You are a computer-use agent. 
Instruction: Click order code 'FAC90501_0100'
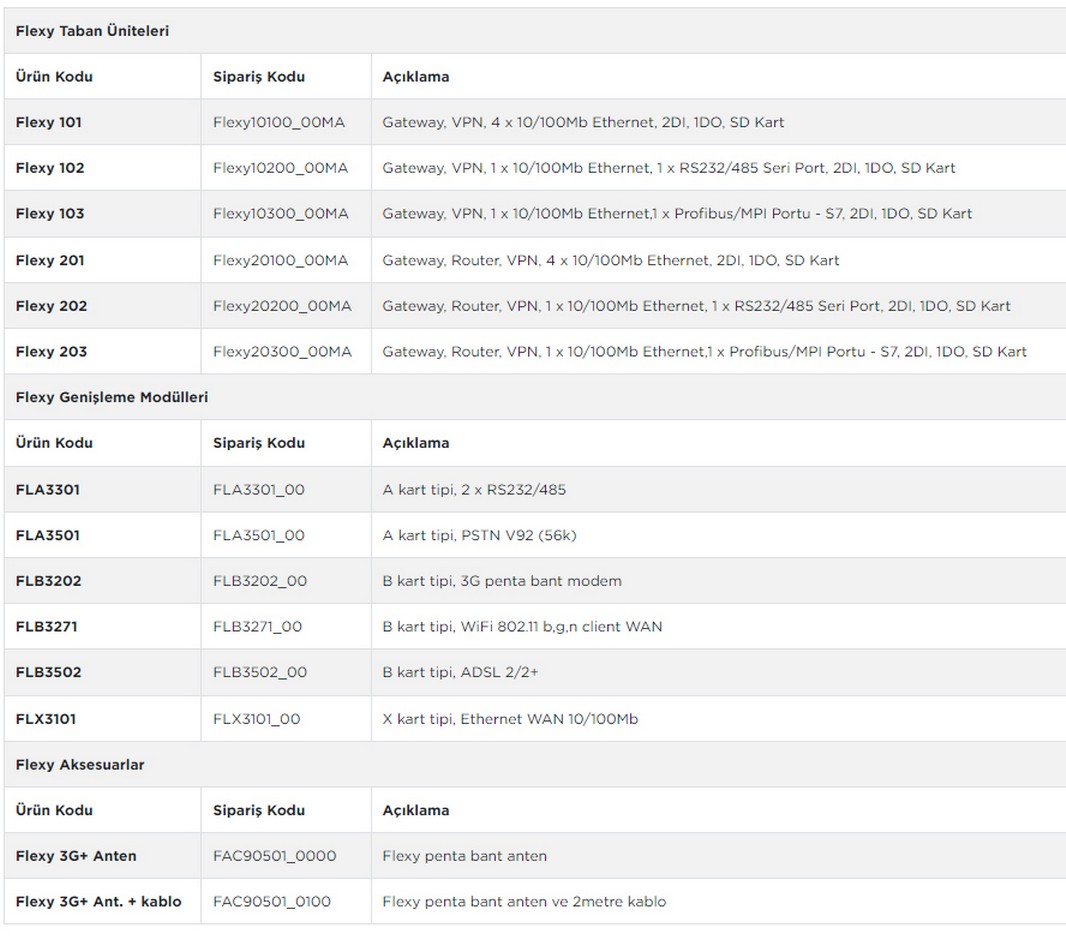click(x=272, y=901)
